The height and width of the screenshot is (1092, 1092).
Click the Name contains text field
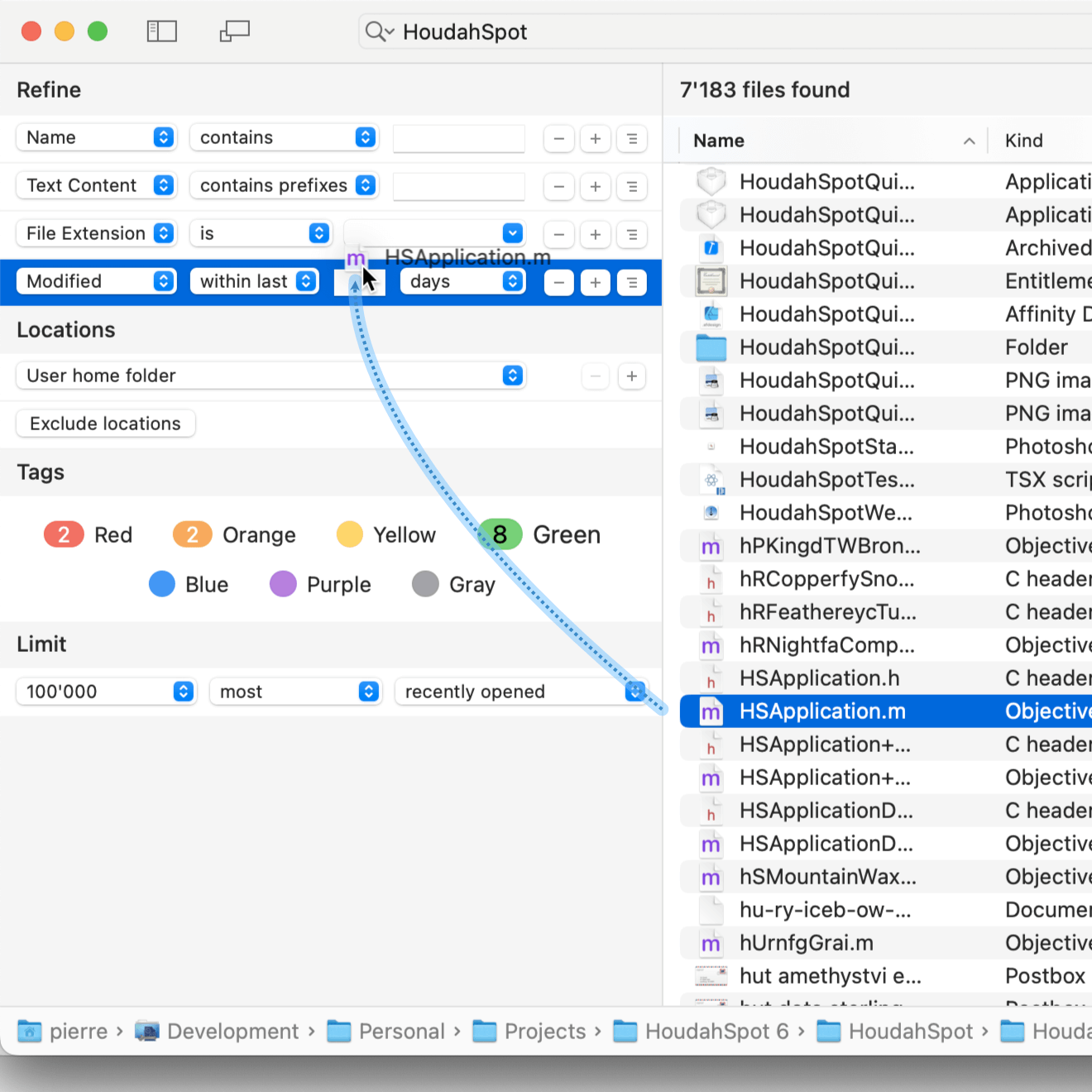click(458, 139)
